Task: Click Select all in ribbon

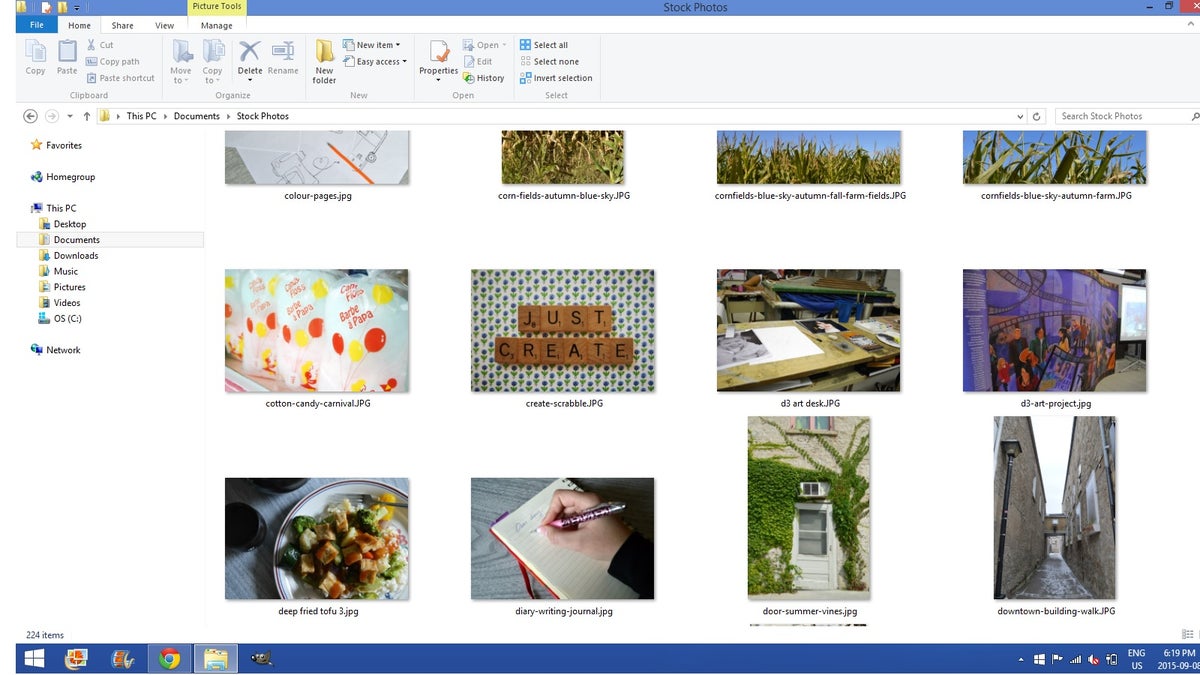Action: click(x=544, y=45)
